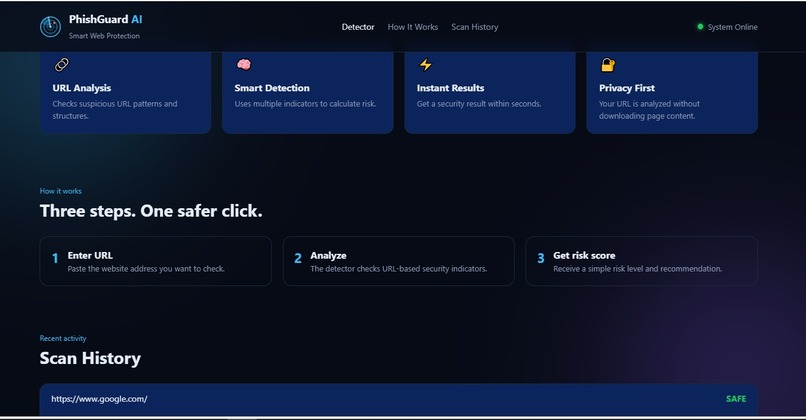The image size is (806, 420).
Task: Click the Smart Web Protection tagline
Action: (x=104, y=36)
